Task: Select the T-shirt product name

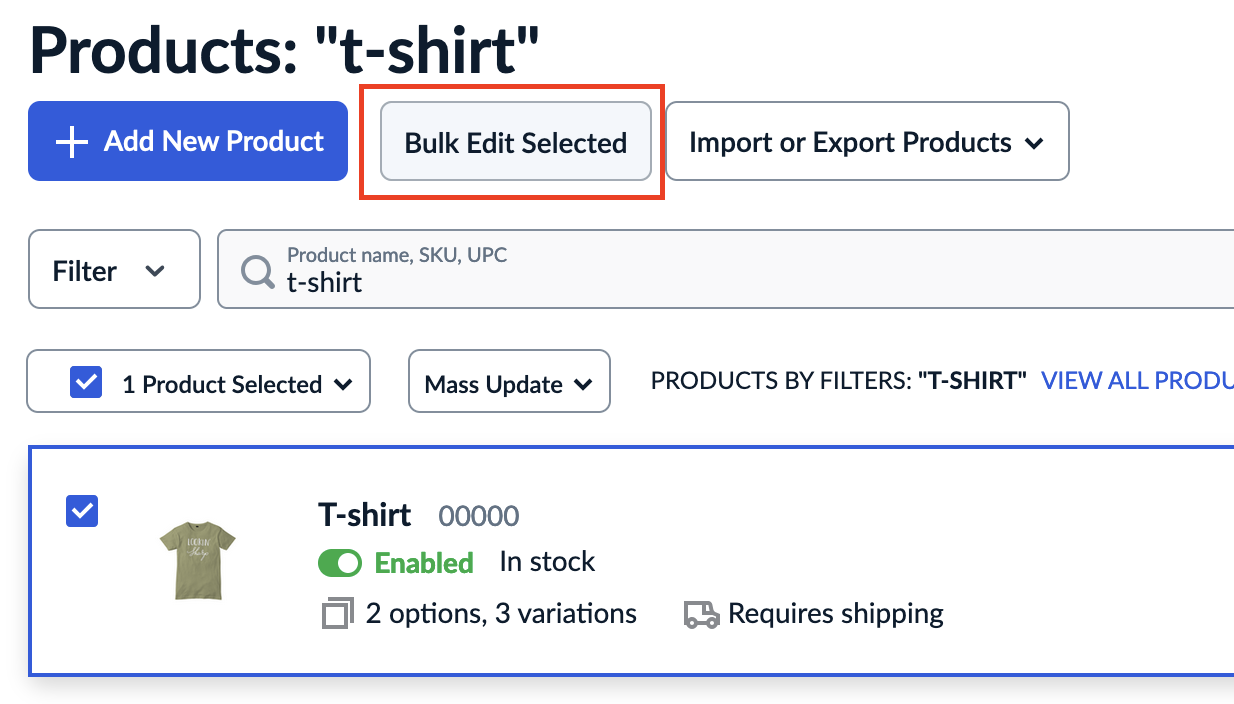Action: 364,514
